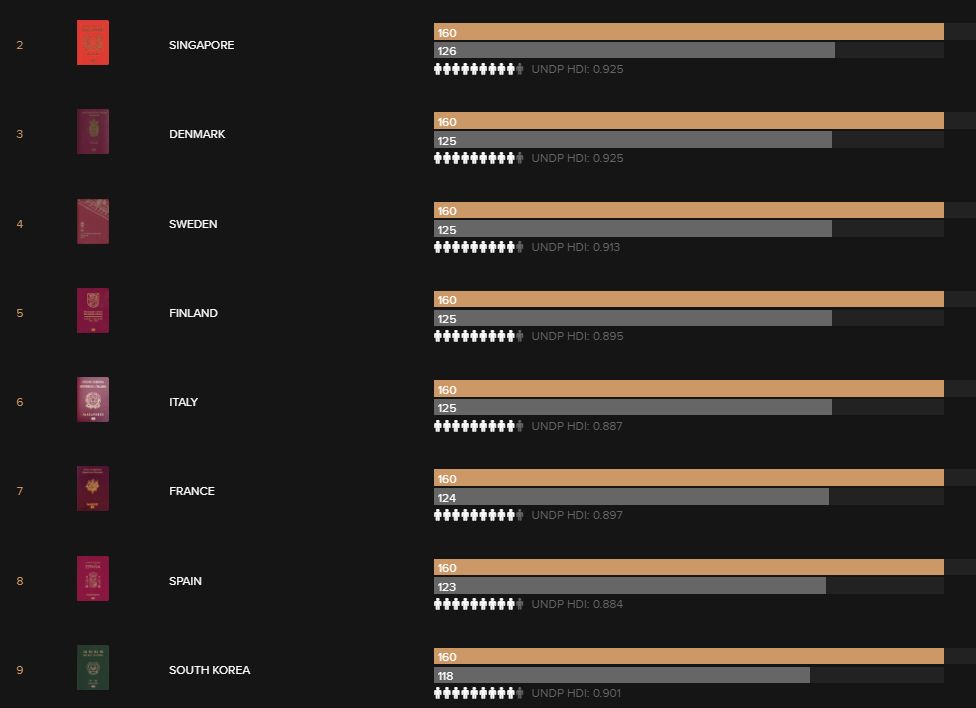Click France's gray 124 score bar

click(x=631, y=497)
